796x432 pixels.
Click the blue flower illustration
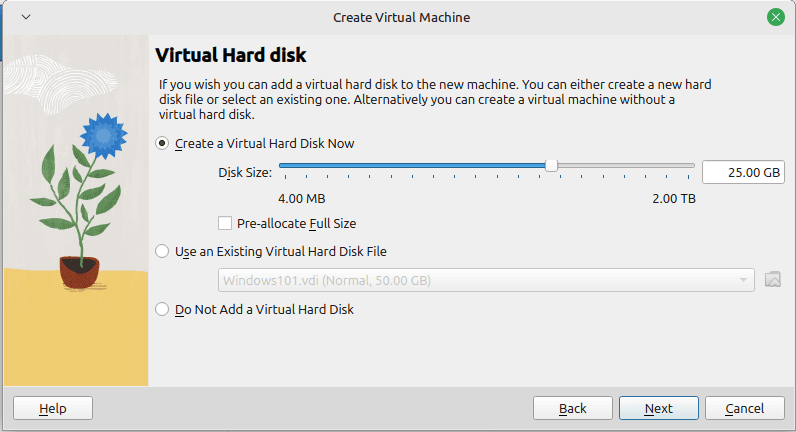point(104,136)
